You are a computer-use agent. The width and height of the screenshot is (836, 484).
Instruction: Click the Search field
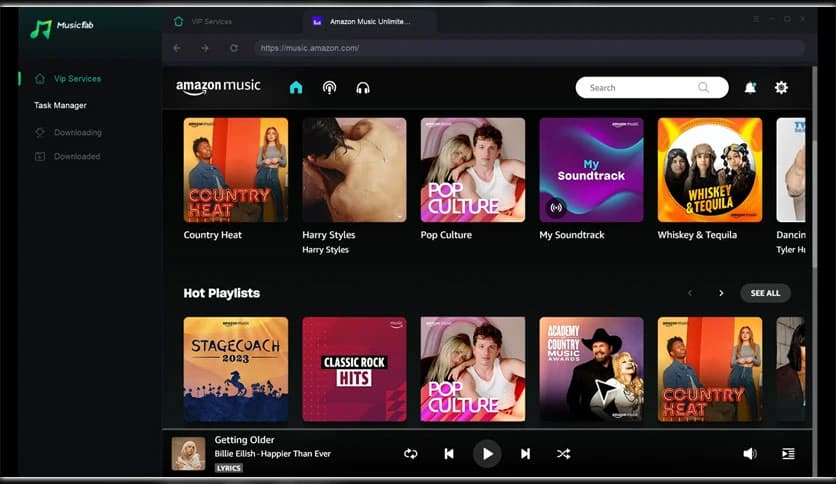(x=652, y=87)
